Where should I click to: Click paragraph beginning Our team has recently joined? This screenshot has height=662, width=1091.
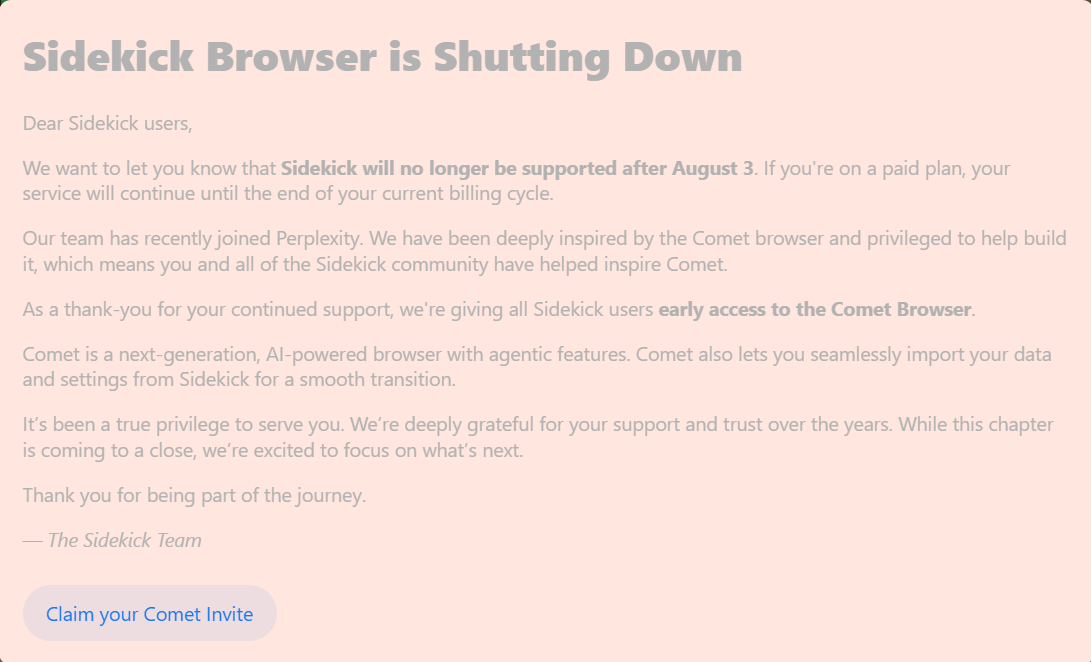pyautogui.click(x=545, y=251)
